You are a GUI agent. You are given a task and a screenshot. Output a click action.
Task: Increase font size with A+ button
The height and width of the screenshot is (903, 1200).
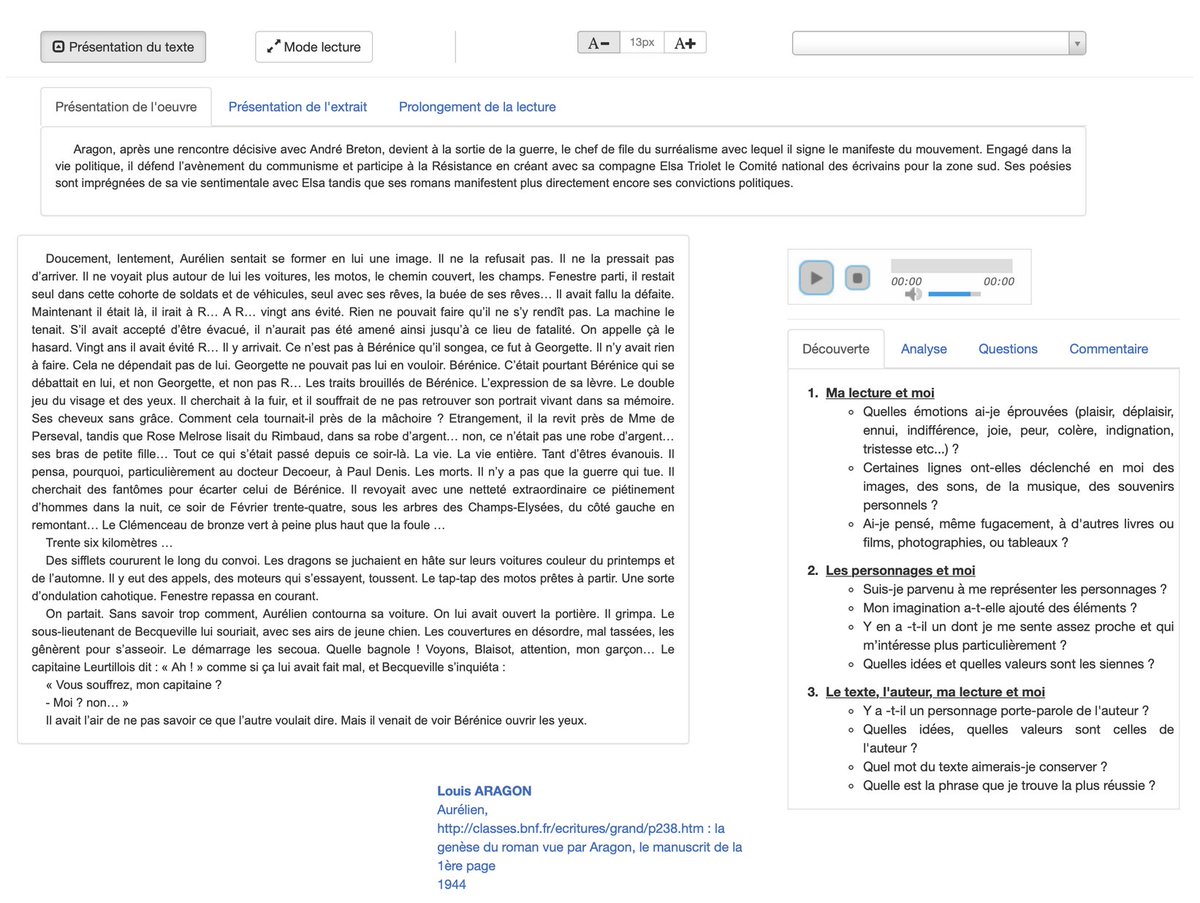[x=685, y=43]
